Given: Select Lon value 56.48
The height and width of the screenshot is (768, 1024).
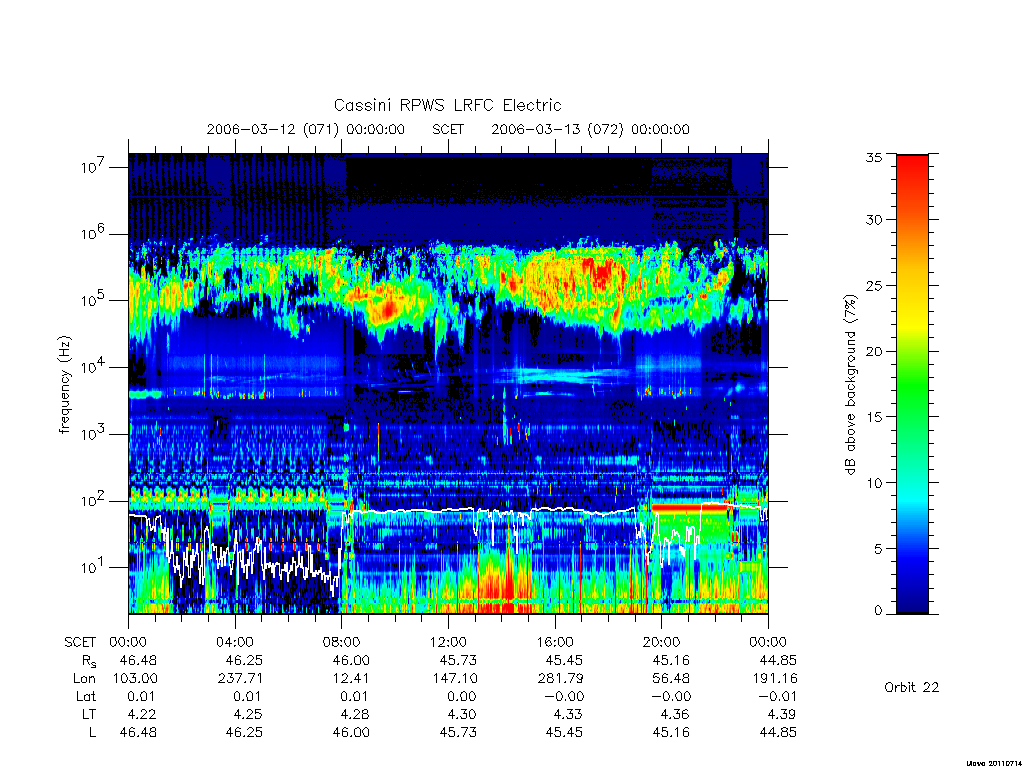Looking at the screenshot, I should (671, 679).
